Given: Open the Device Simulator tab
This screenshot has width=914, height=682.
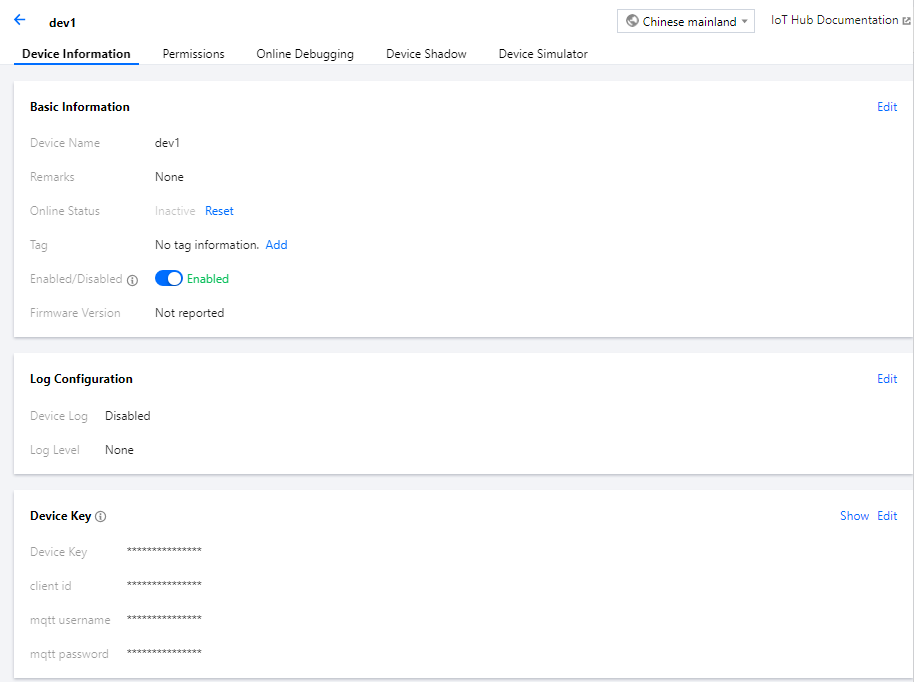Looking at the screenshot, I should pyautogui.click(x=543, y=54).
